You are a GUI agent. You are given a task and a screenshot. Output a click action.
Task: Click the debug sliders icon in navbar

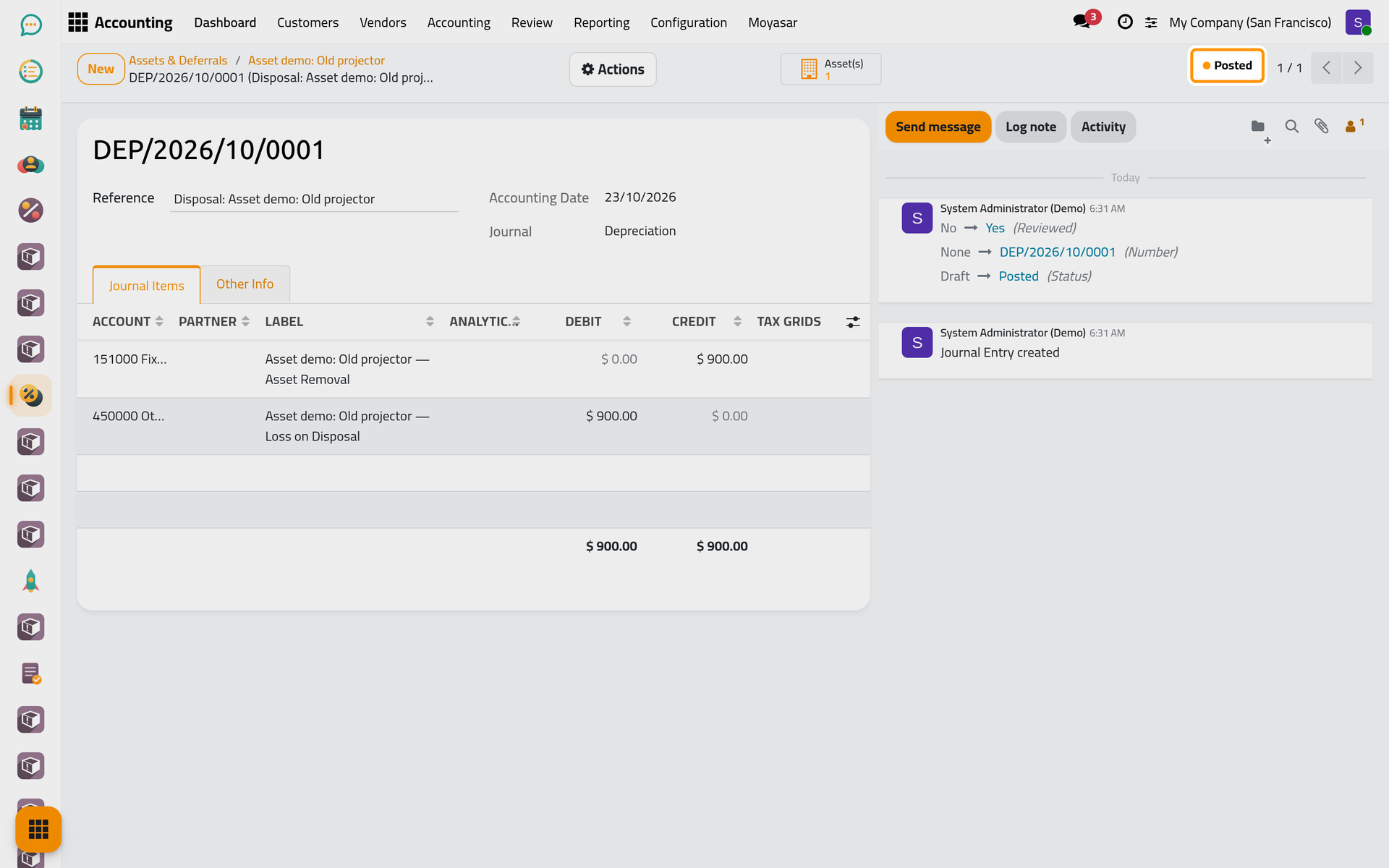pos(1151,22)
